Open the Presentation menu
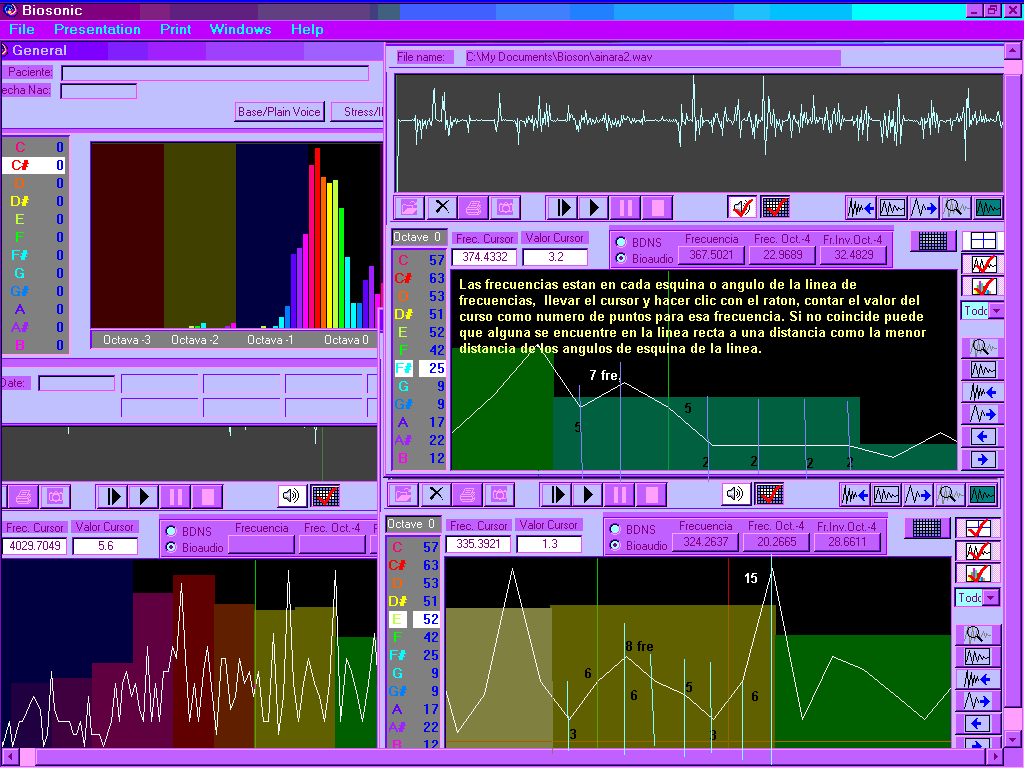Screen dimensions: 1024x768 pyautogui.click(x=97, y=29)
